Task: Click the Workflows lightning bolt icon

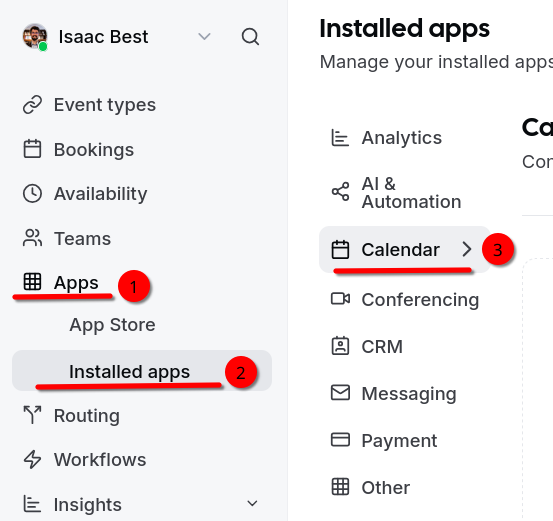Action: tap(32, 459)
